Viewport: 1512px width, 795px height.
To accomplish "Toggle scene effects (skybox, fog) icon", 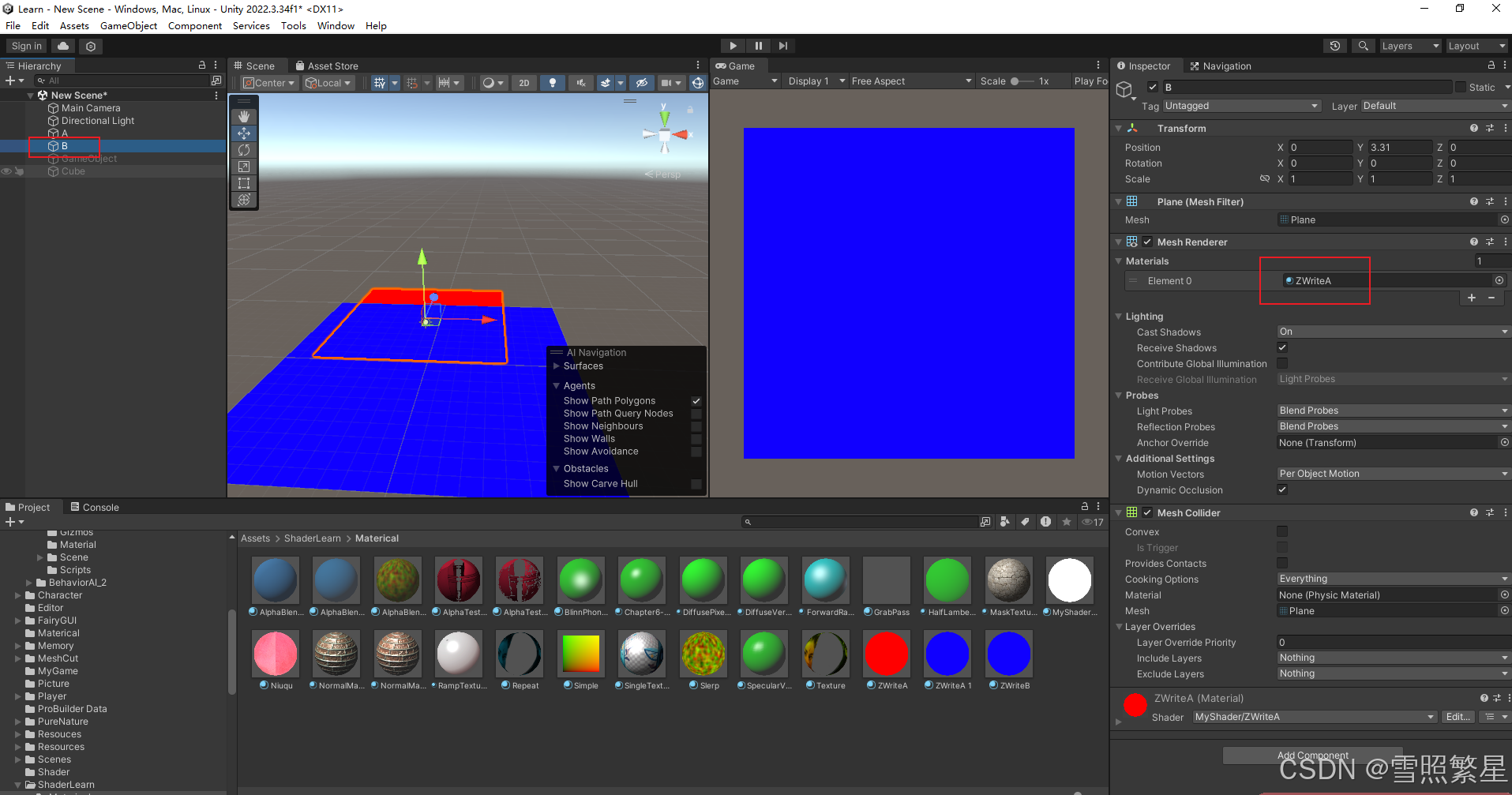I will coord(606,82).
